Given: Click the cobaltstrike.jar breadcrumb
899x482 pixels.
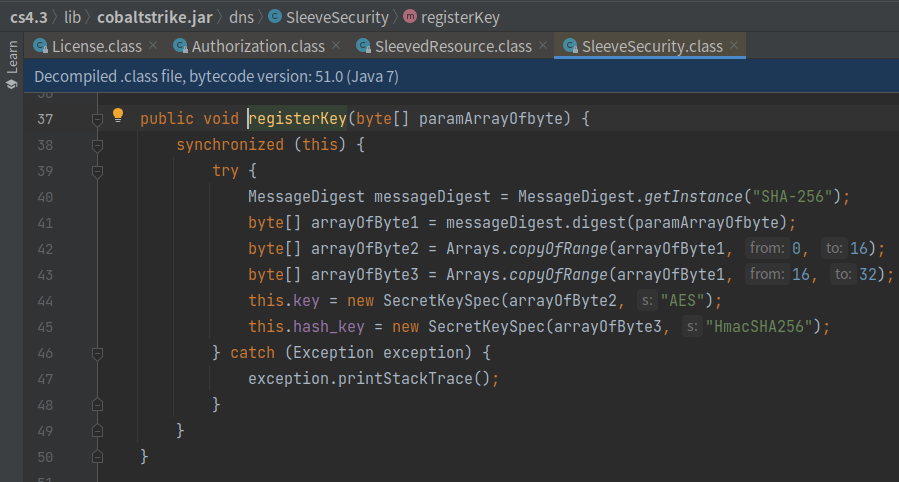Looking at the screenshot, I should tap(155, 17).
